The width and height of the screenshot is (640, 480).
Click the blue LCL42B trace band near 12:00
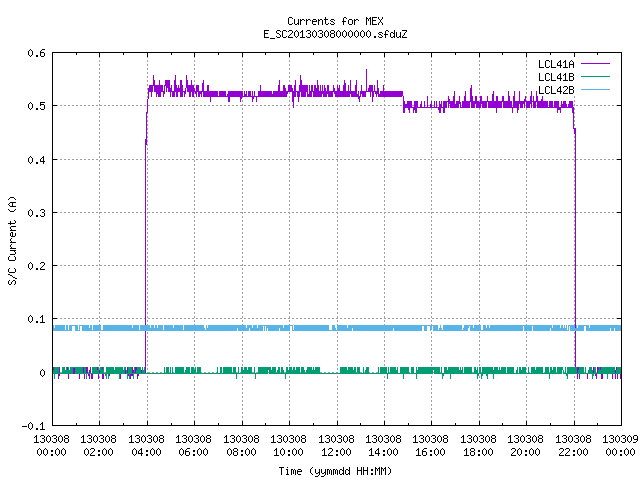337,328
